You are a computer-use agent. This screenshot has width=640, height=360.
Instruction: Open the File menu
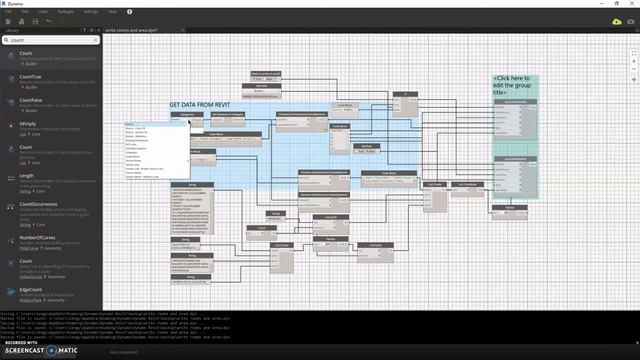pos(8,12)
